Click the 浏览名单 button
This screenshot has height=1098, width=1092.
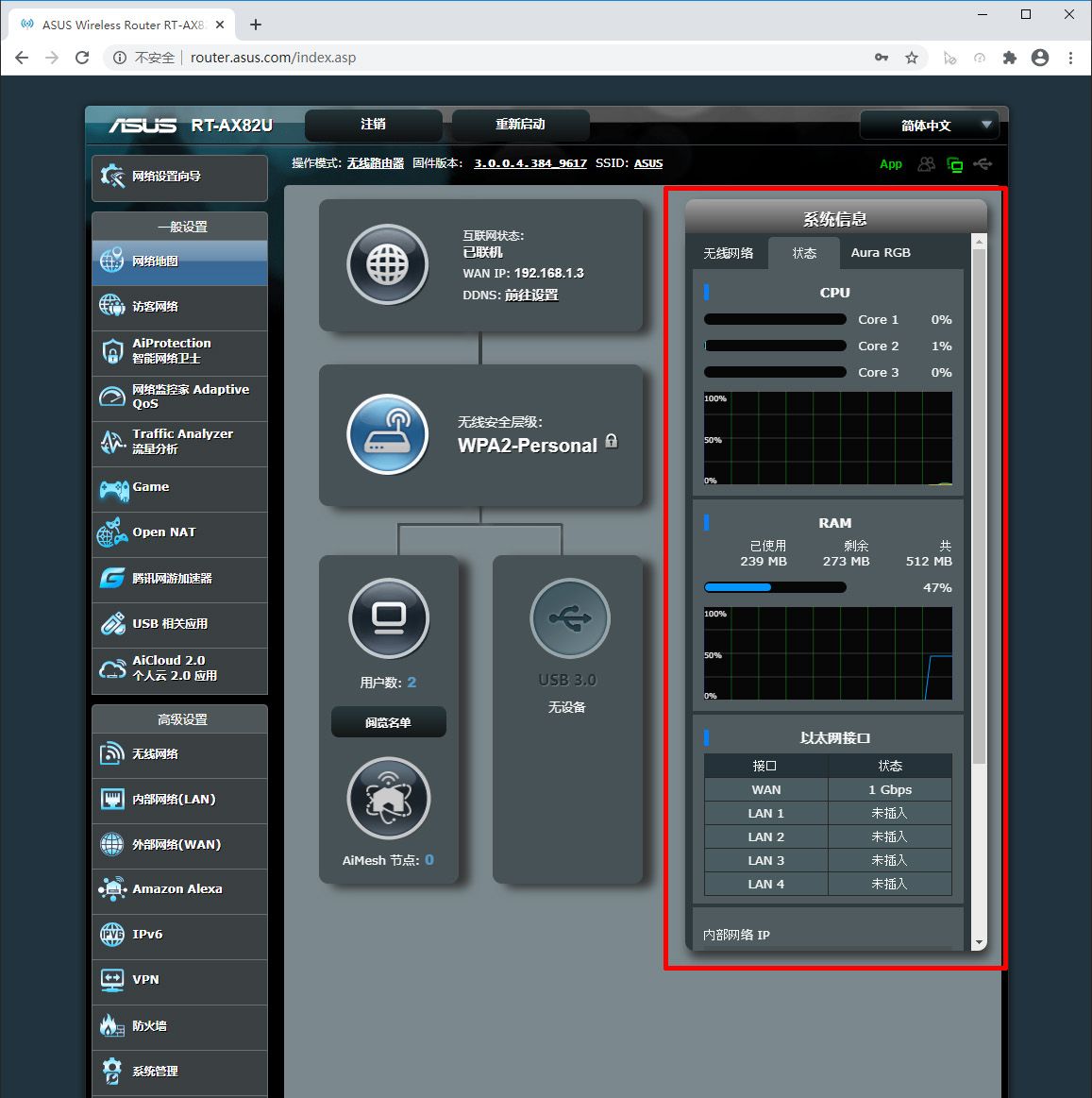(x=388, y=722)
